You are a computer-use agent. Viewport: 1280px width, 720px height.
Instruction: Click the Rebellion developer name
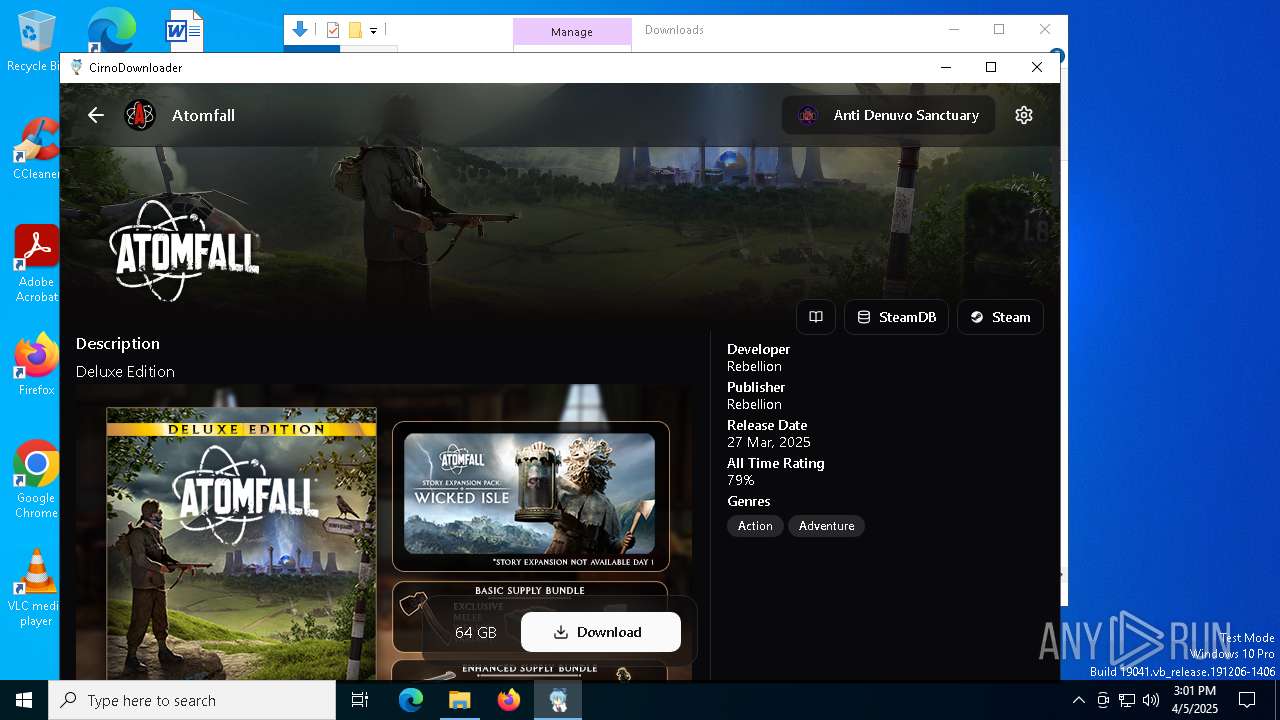coord(754,367)
